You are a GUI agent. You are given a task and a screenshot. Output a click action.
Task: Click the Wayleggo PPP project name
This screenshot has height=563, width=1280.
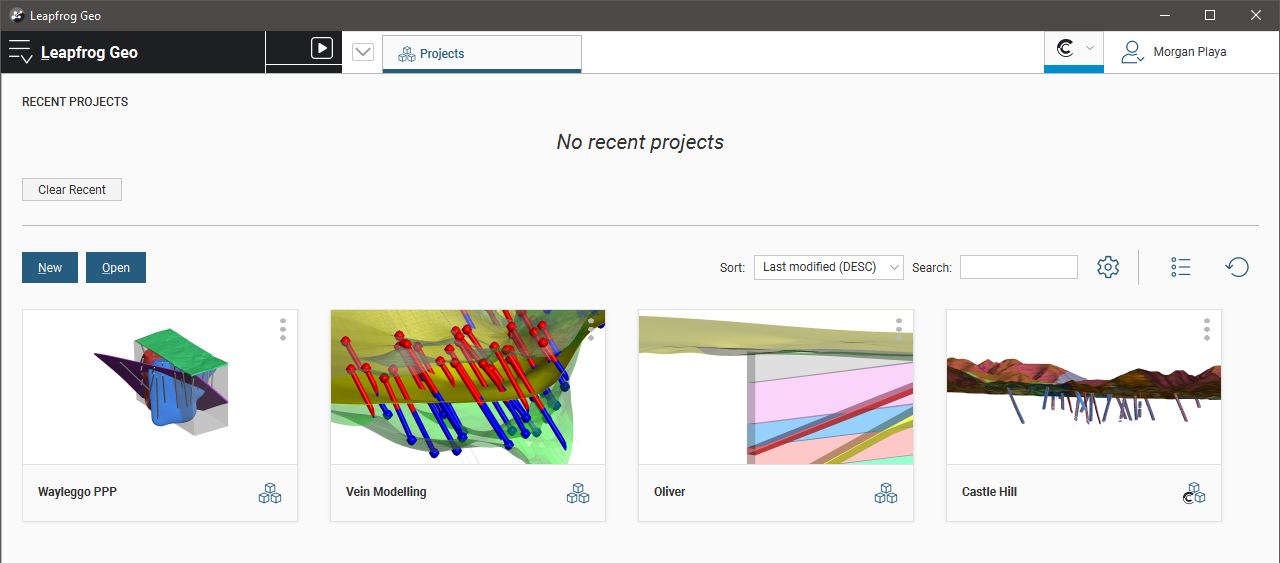[x=78, y=492]
